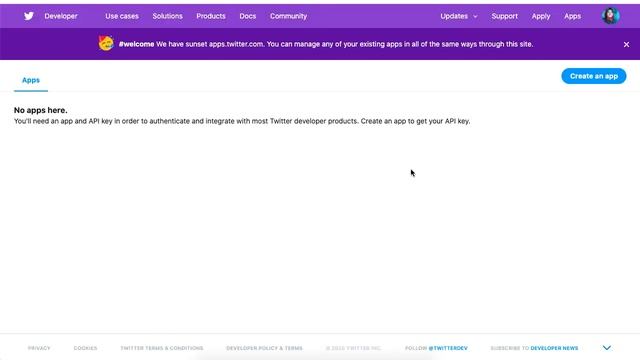
Task: Click the Twitter bird logo
Action: coord(29,16)
